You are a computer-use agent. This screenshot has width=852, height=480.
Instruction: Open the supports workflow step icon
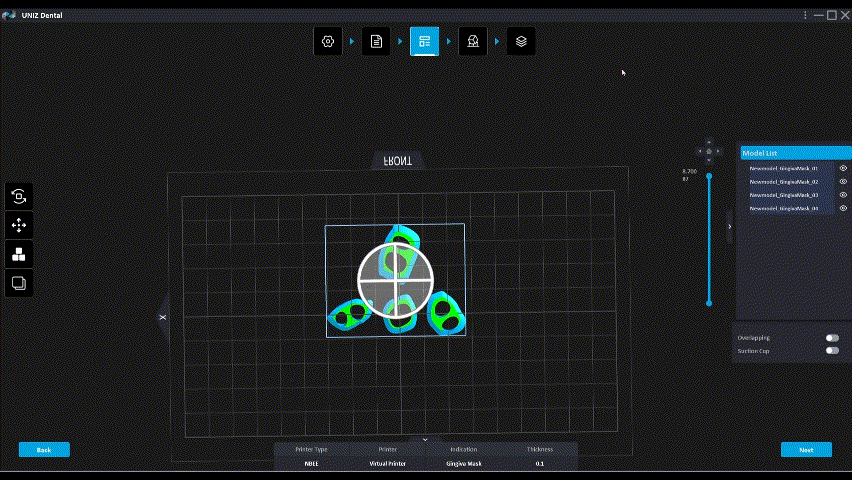tap(473, 41)
